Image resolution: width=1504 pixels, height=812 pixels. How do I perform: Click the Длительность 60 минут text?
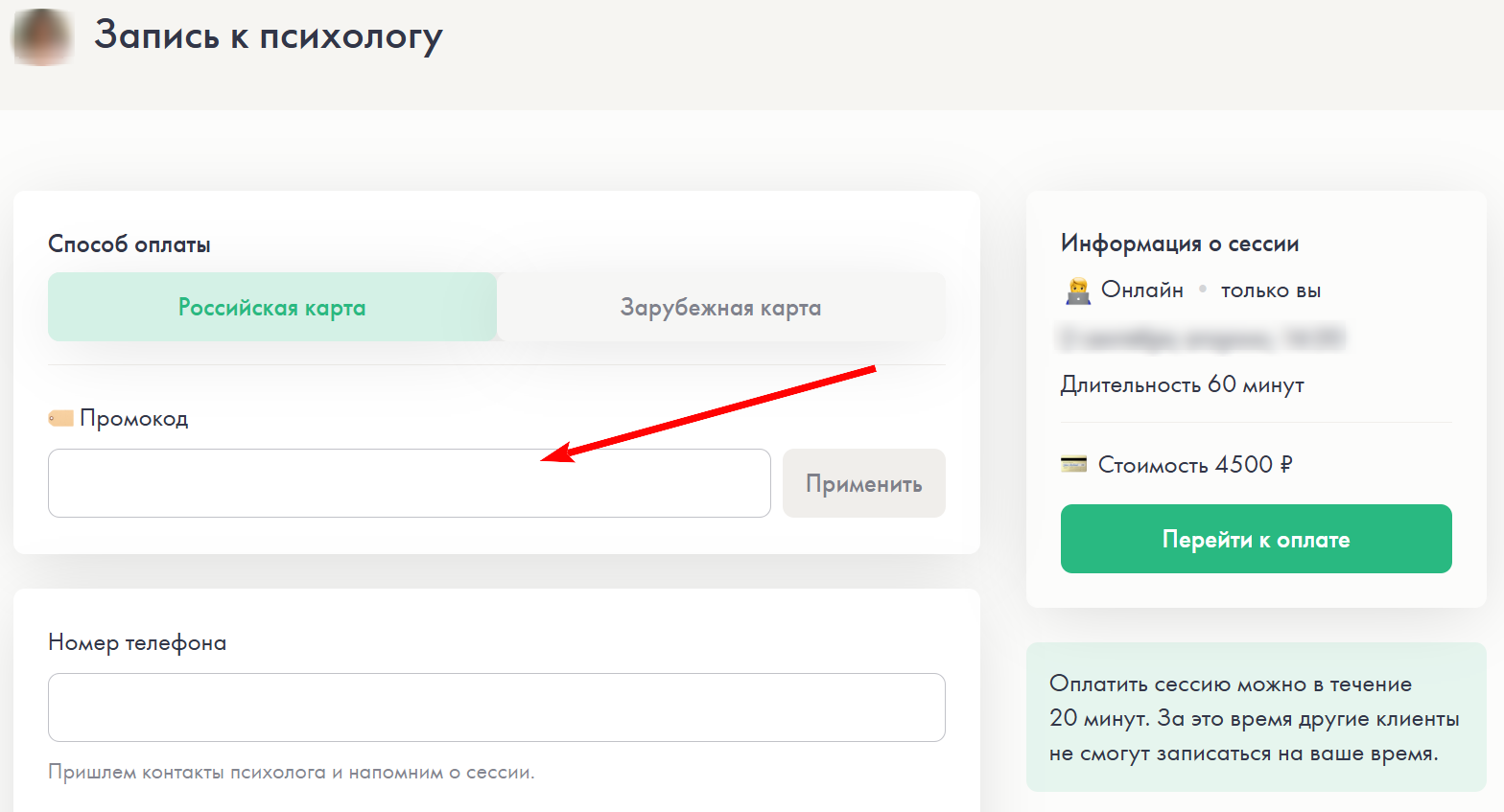pos(1182,385)
